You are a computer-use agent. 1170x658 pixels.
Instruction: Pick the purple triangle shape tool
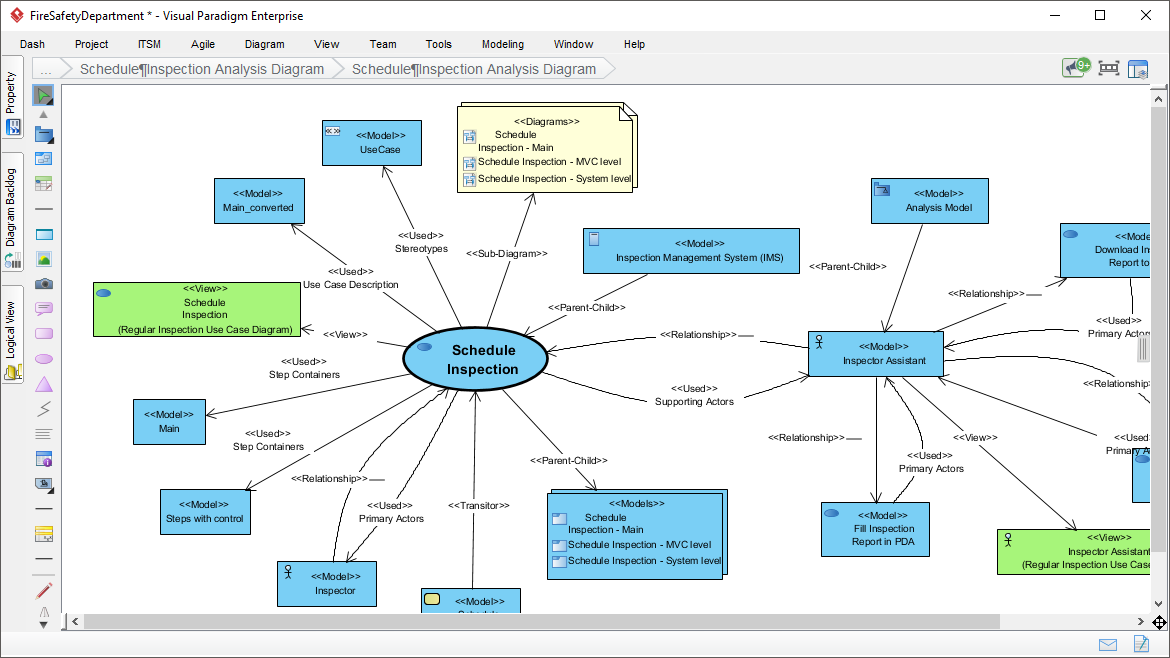(44, 384)
